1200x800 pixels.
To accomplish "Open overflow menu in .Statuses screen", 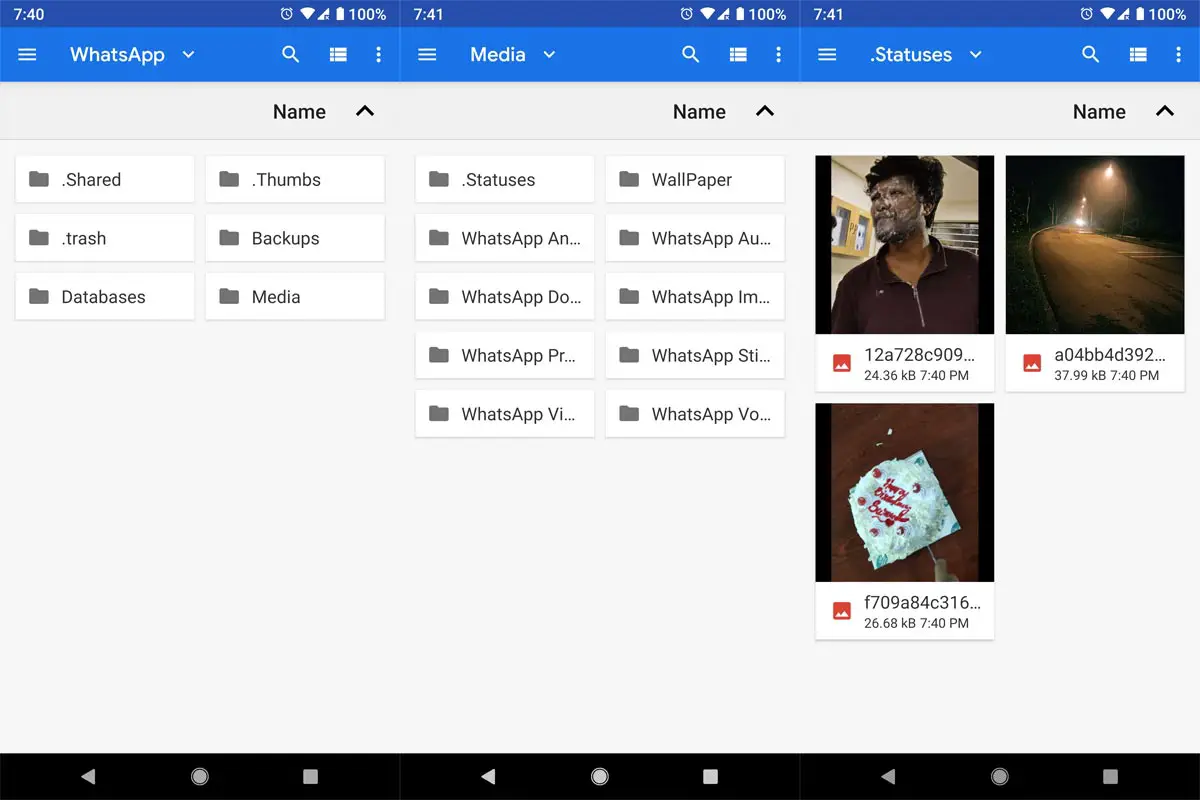I will tap(1178, 55).
